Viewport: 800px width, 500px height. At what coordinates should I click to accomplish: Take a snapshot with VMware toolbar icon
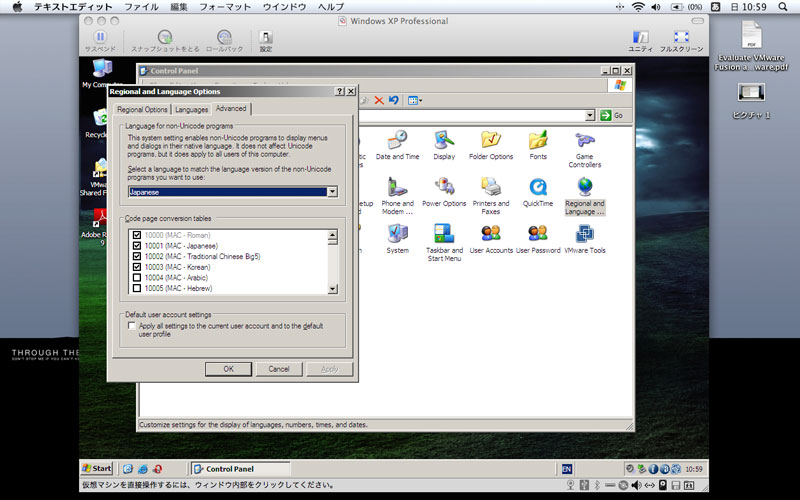tap(165, 41)
